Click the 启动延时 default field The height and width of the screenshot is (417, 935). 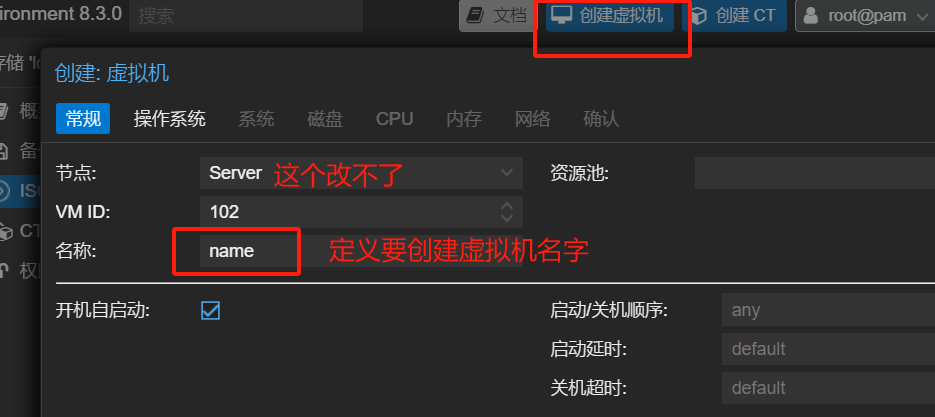(828, 349)
